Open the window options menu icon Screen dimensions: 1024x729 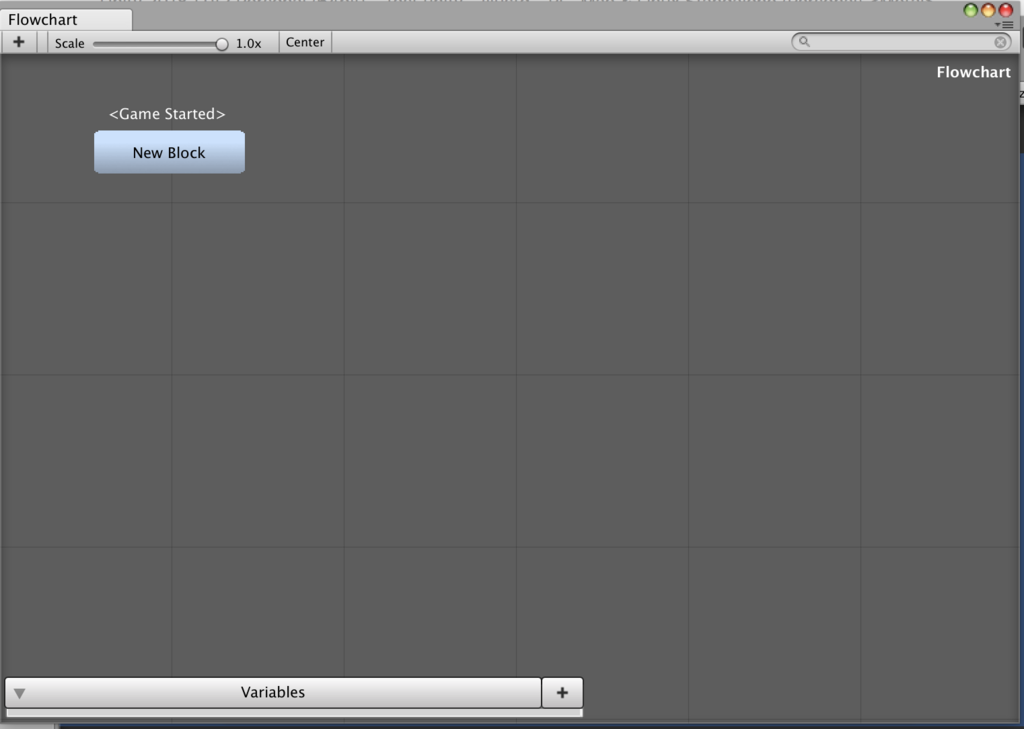tap(1004, 25)
